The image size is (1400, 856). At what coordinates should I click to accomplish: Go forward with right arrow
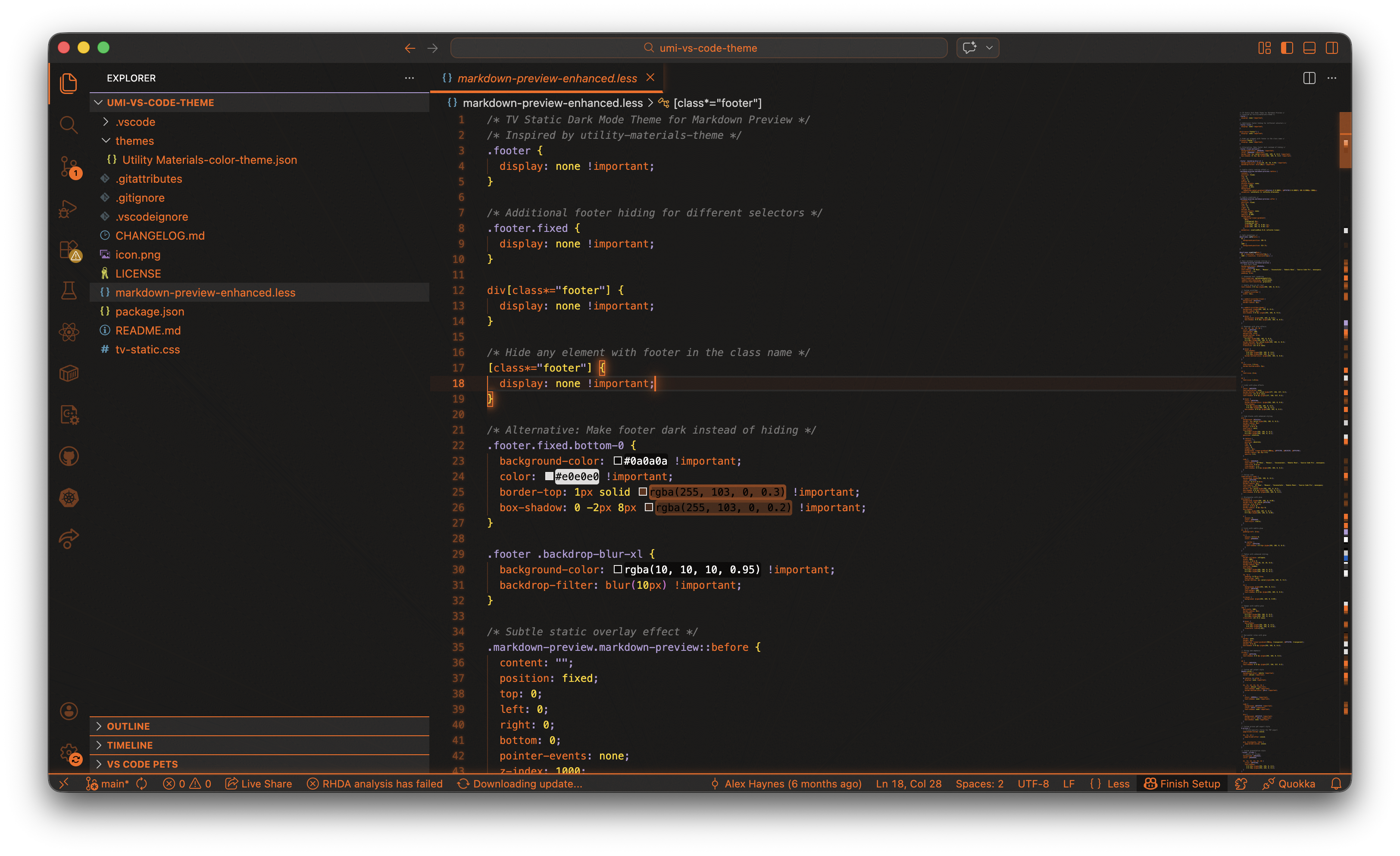pos(432,48)
